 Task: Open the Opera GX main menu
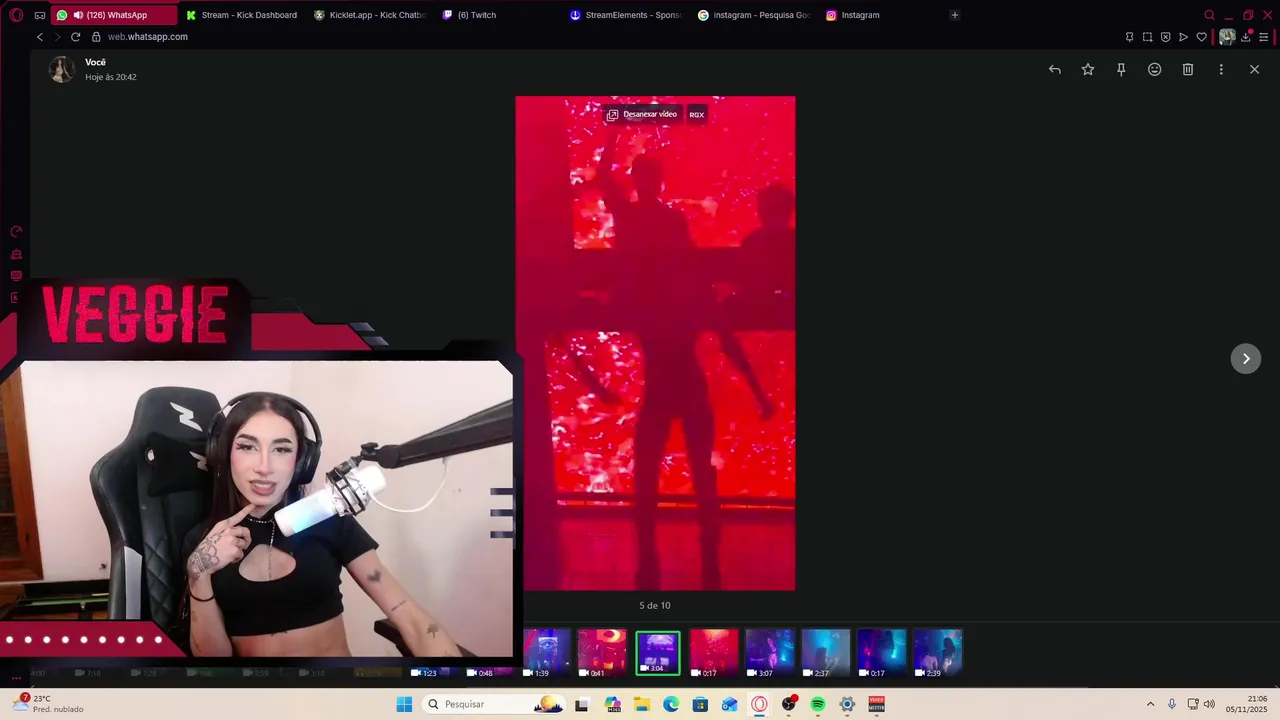coord(16,15)
